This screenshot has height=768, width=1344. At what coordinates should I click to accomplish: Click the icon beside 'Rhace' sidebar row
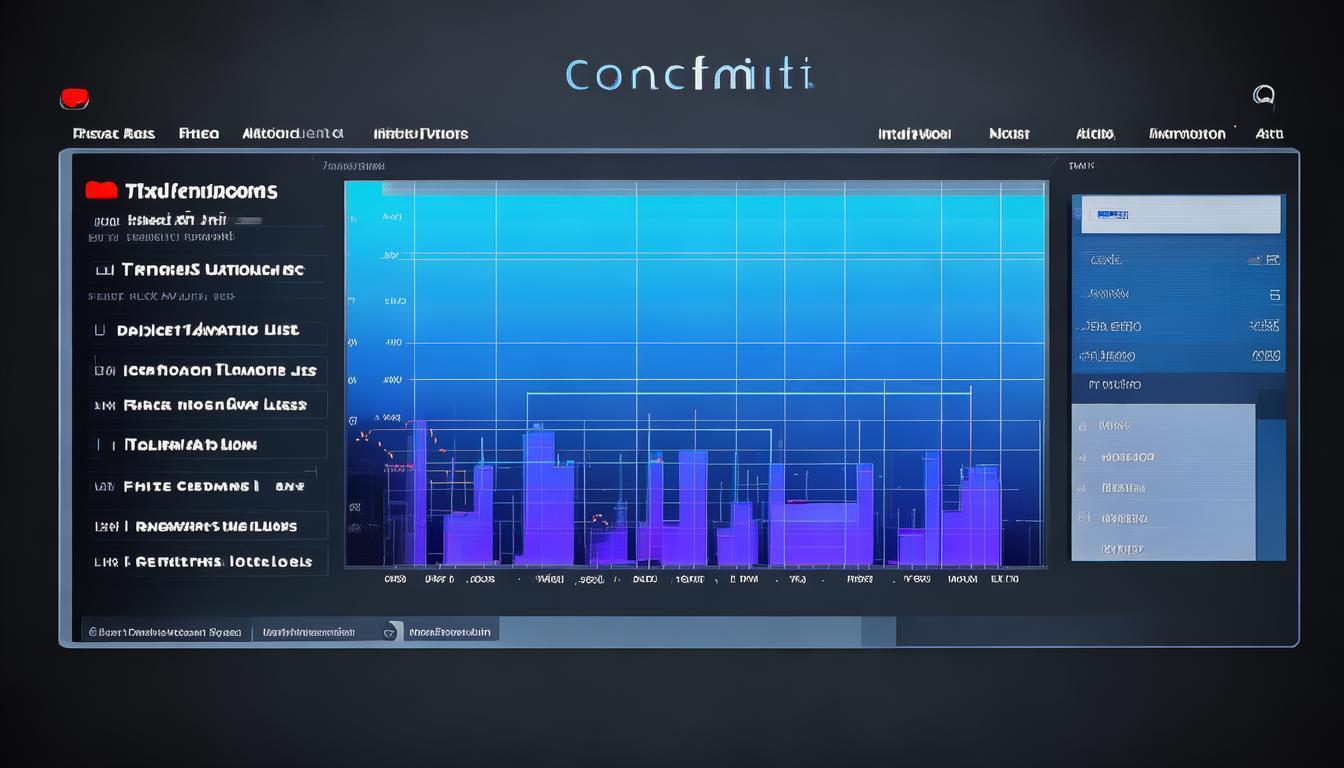103,406
